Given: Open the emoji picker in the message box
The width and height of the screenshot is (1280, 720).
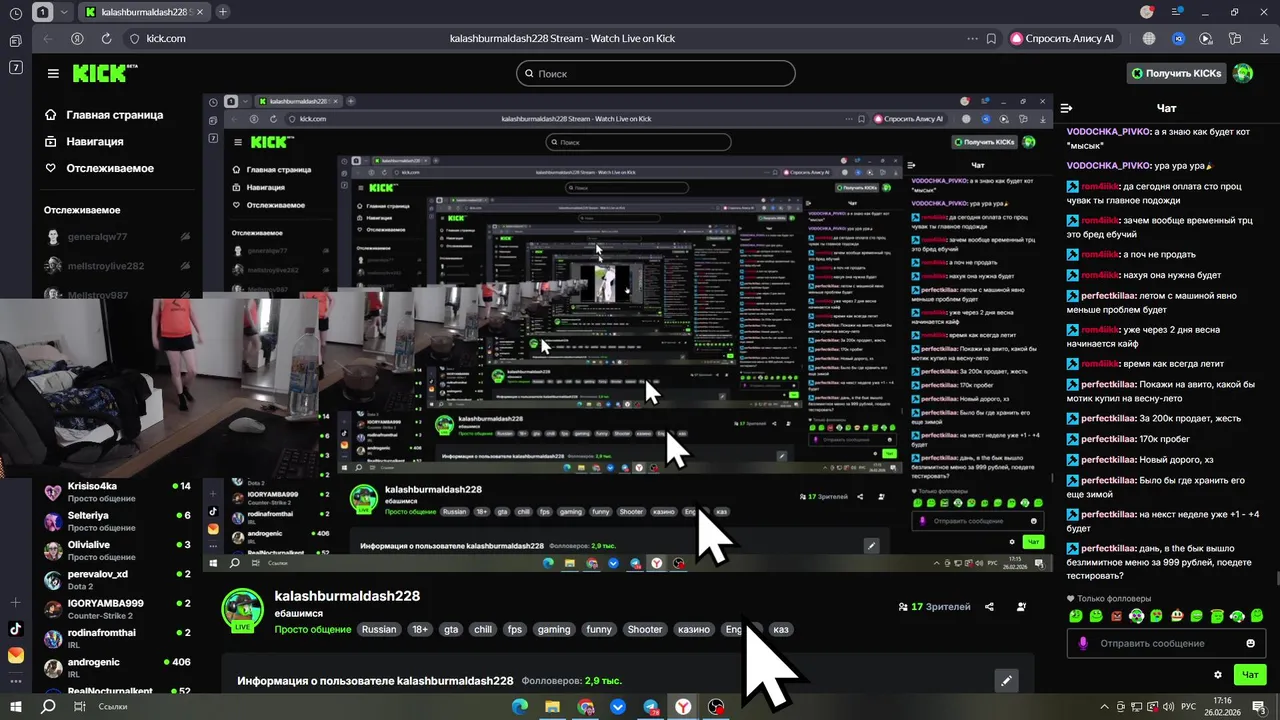Looking at the screenshot, I should 1250,643.
